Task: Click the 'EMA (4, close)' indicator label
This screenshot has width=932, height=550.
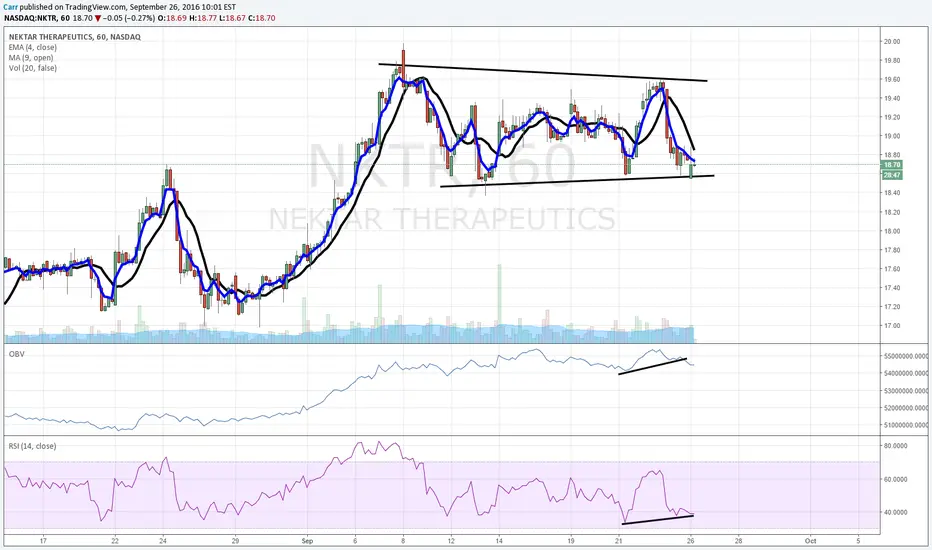Action: [33, 48]
